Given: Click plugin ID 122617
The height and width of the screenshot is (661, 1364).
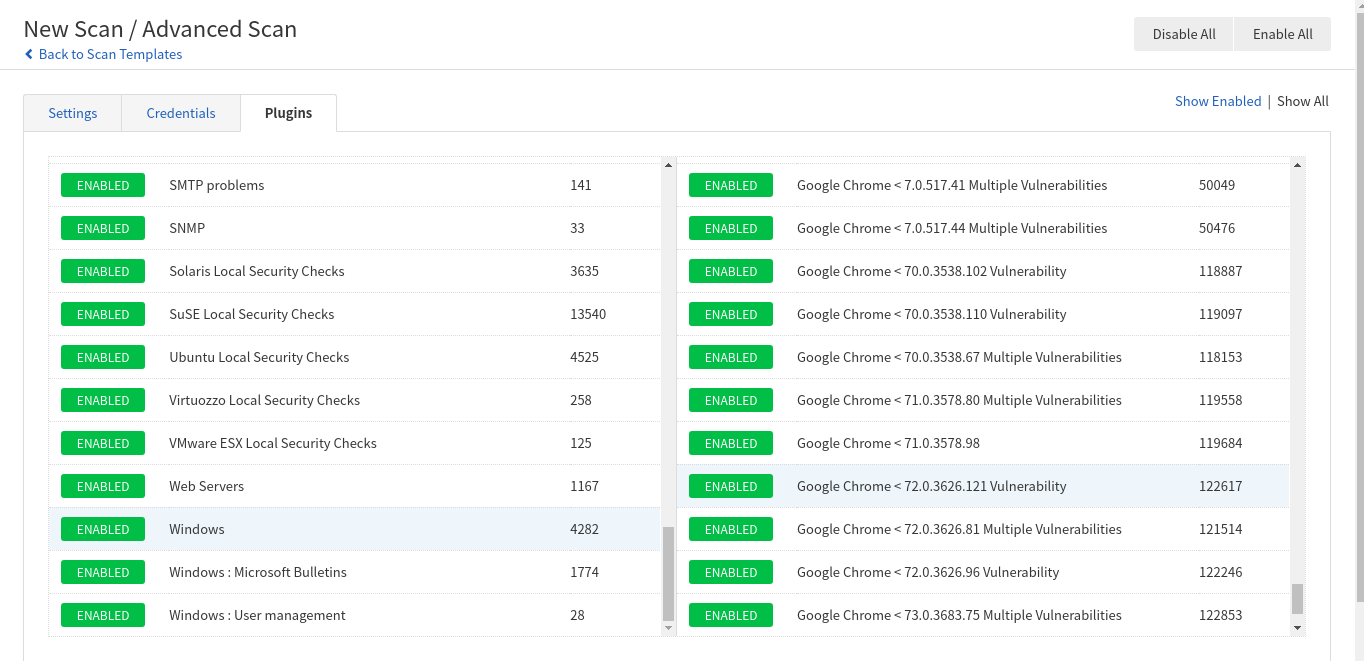Looking at the screenshot, I should pos(1220,486).
